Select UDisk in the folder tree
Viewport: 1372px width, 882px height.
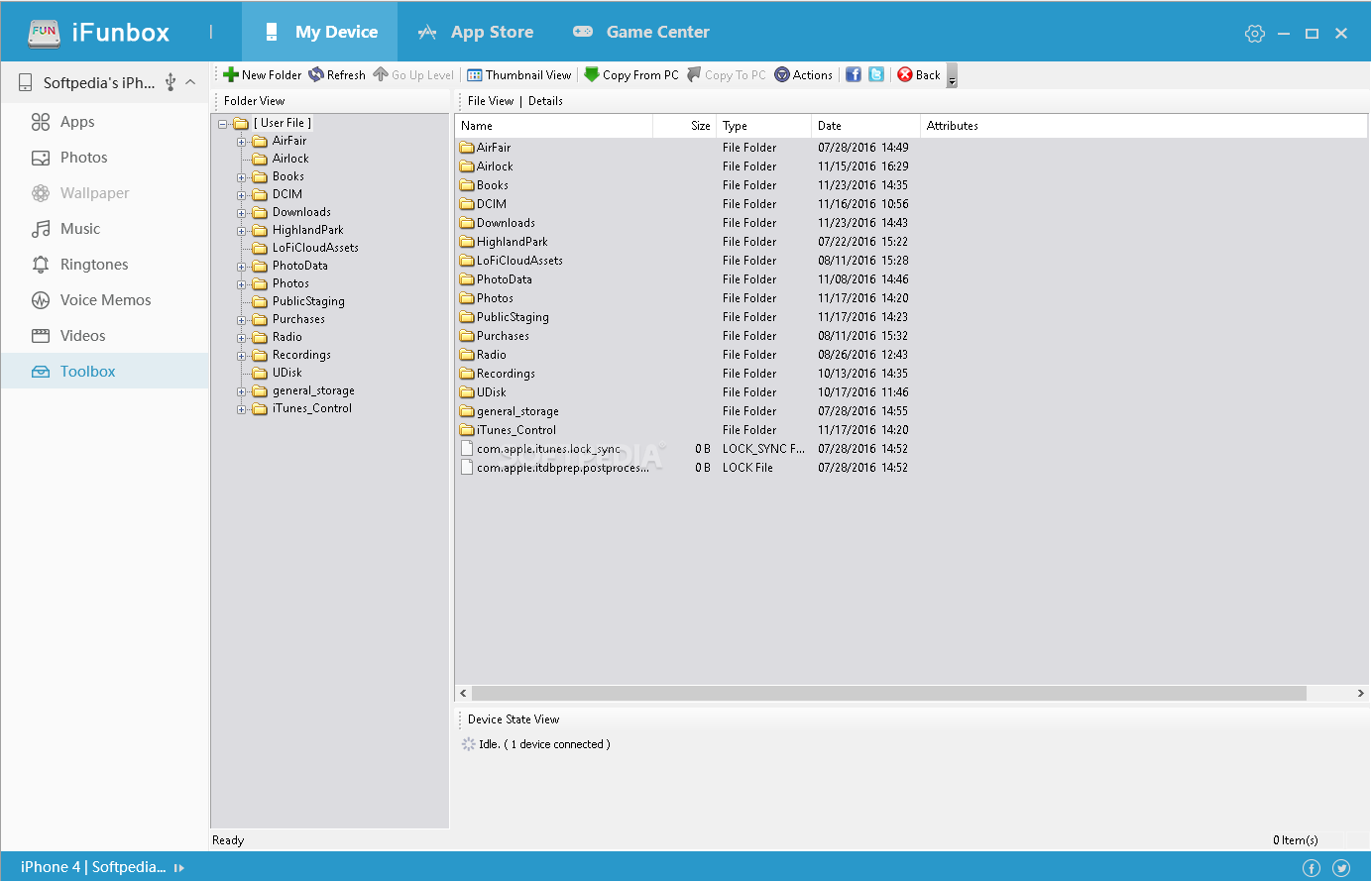287,373
